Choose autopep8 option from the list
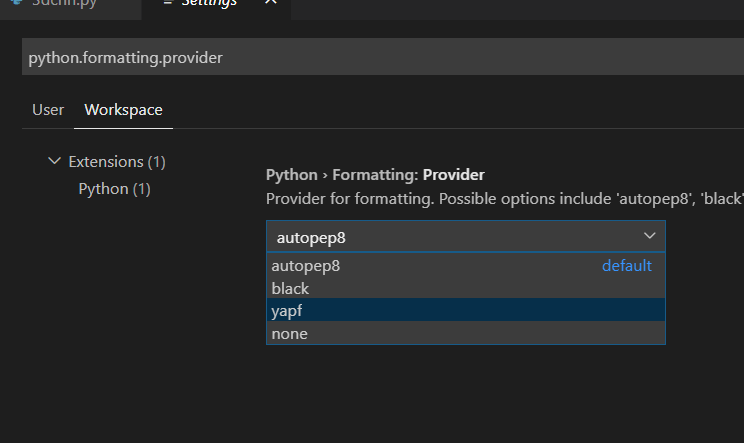Viewport: 744px width, 443px height. click(x=306, y=266)
